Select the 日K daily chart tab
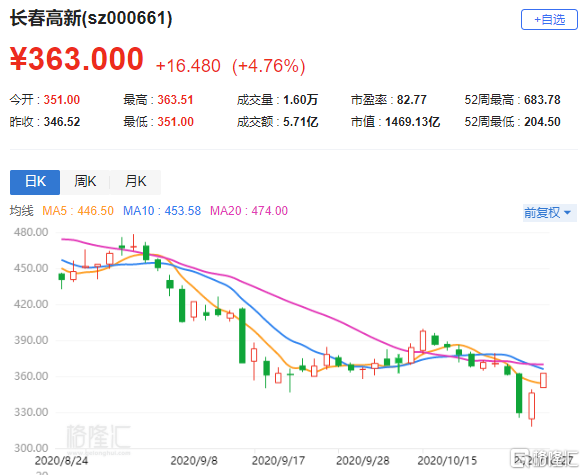The image size is (585, 475). (x=35, y=182)
